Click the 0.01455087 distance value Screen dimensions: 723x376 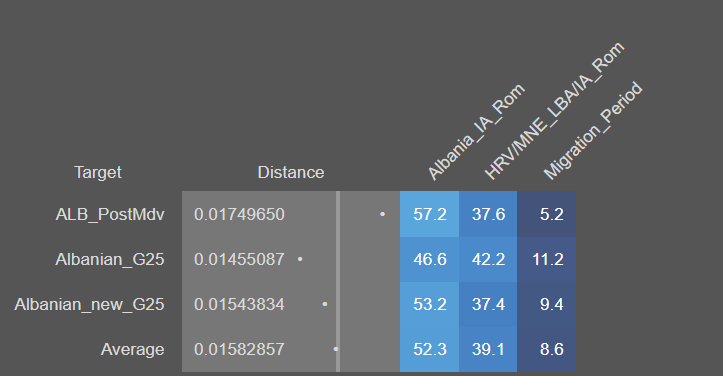pyautogui.click(x=239, y=259)
